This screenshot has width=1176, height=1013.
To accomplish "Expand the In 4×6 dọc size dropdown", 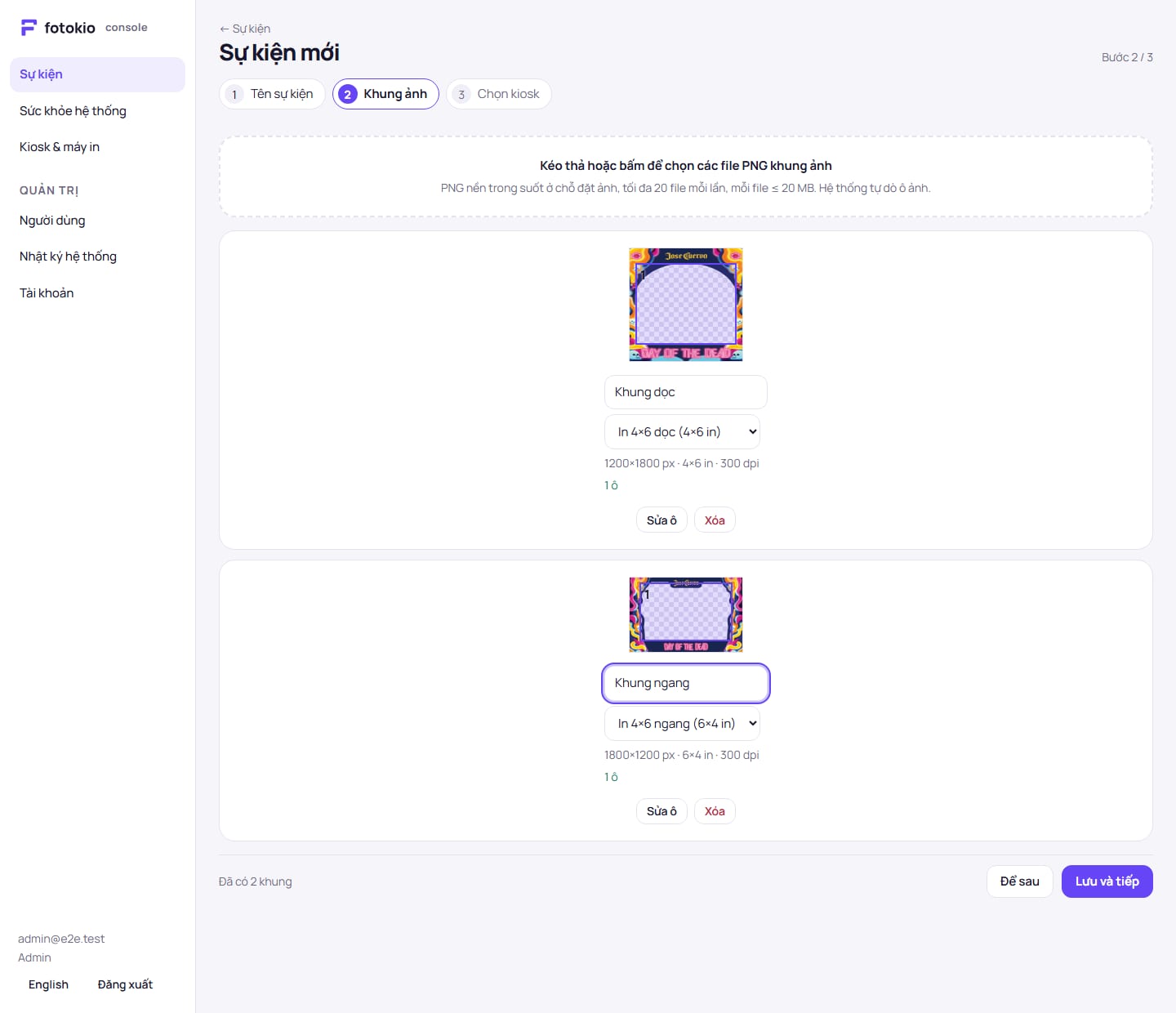I will point(682,432).
